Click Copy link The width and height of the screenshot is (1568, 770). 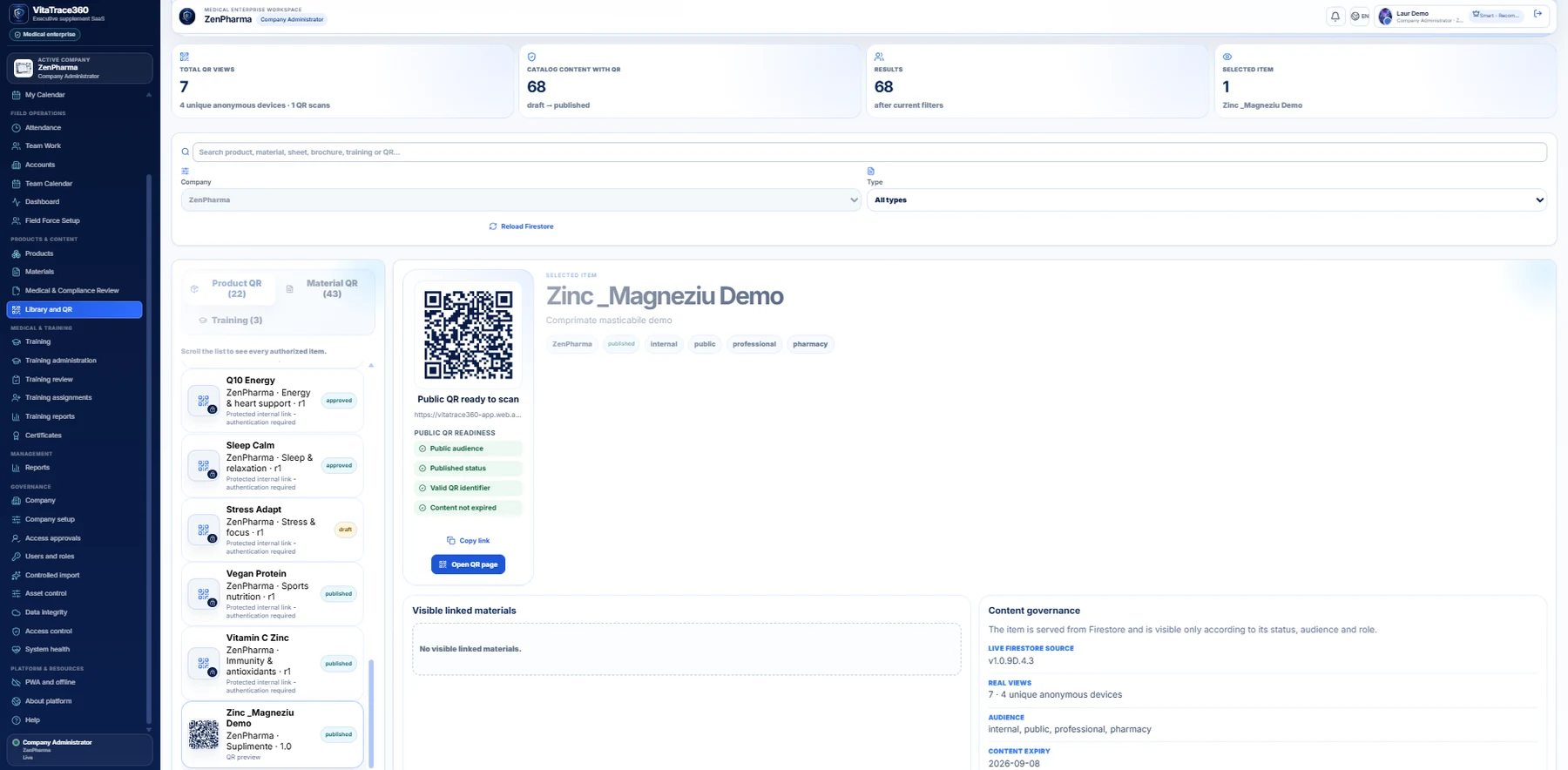click(468, 541)
